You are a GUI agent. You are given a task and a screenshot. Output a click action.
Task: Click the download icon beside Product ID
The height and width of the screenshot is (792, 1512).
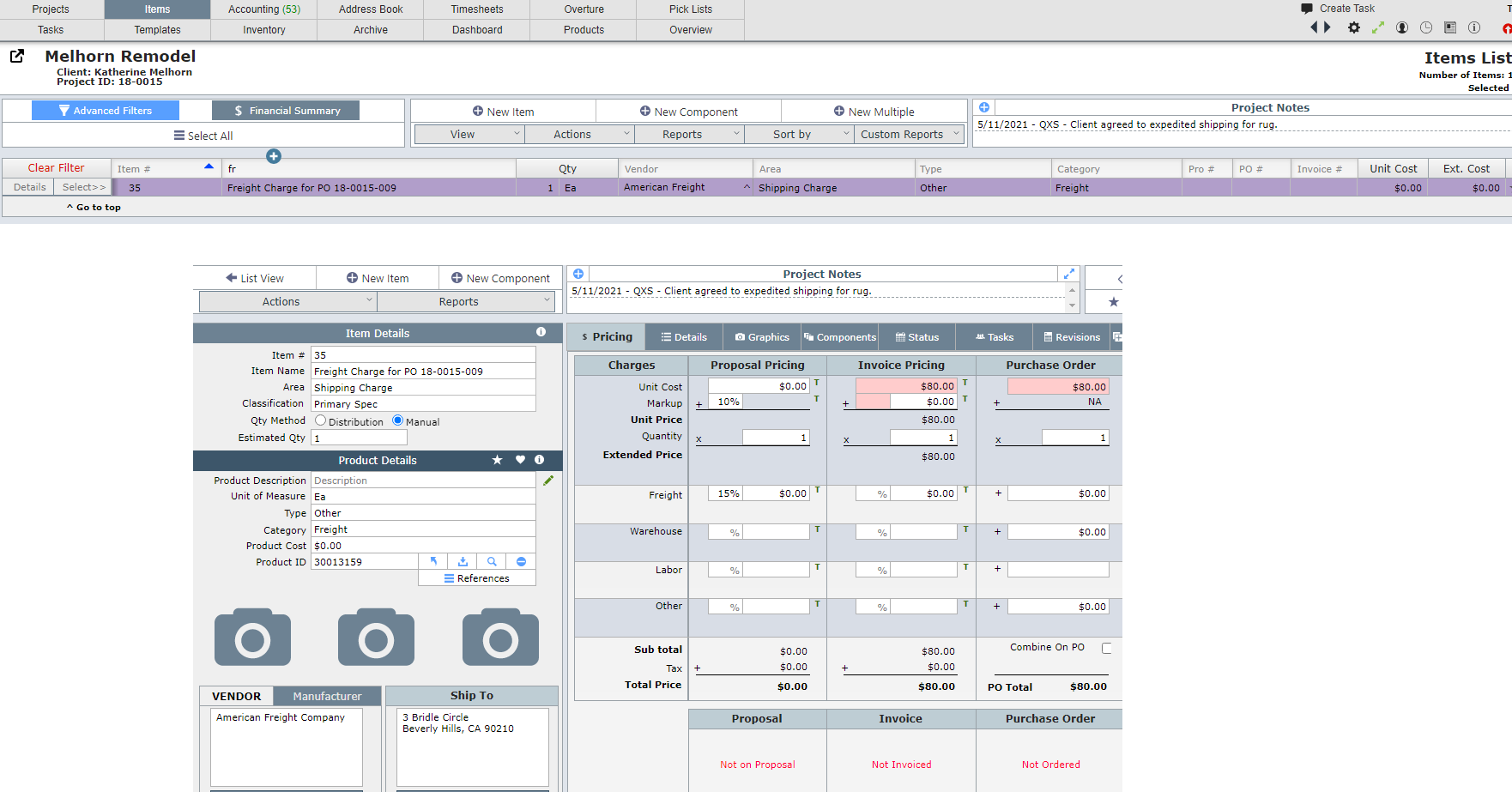coord(463,561)
